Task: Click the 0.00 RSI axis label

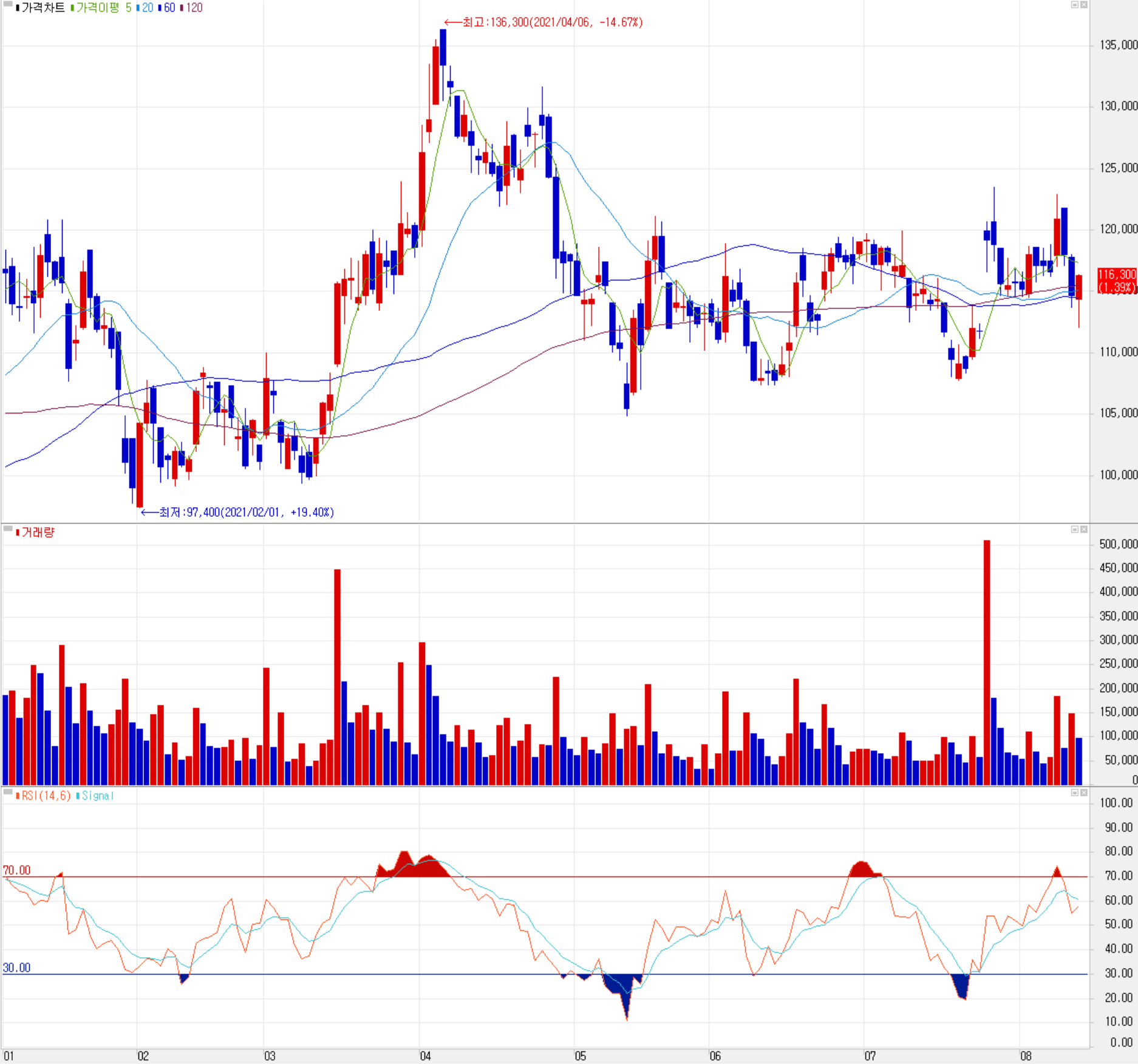Action: coord(1121,1043)
